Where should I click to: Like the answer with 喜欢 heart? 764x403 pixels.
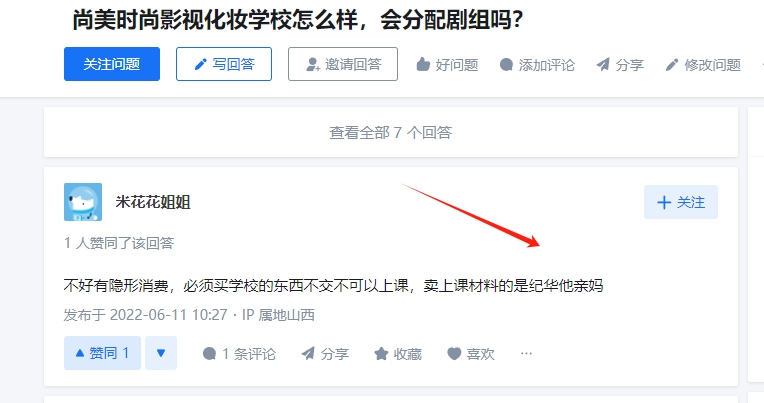coord(454,354)
